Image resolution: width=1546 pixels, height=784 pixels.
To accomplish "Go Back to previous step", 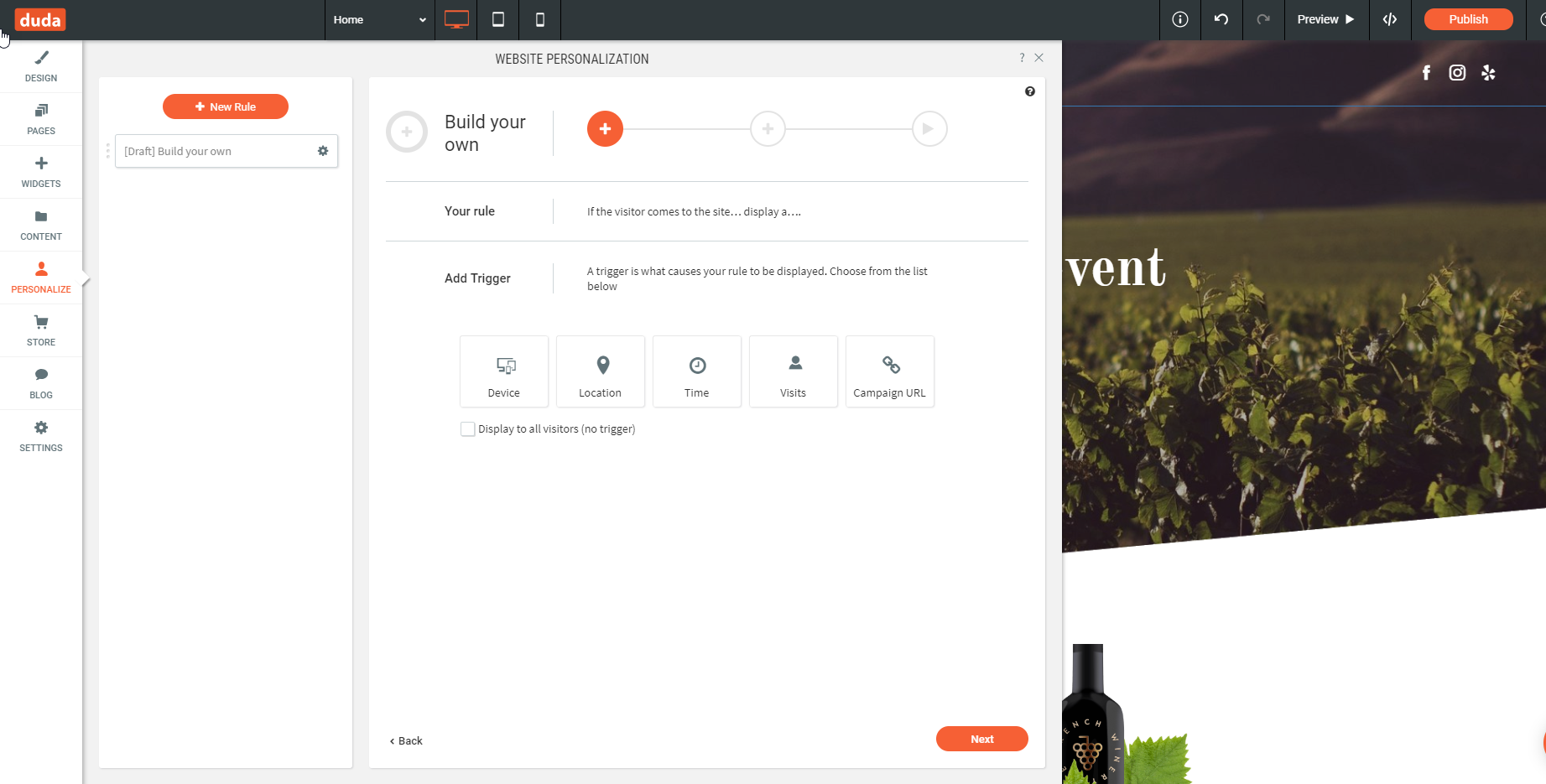I will coord(406,741).
